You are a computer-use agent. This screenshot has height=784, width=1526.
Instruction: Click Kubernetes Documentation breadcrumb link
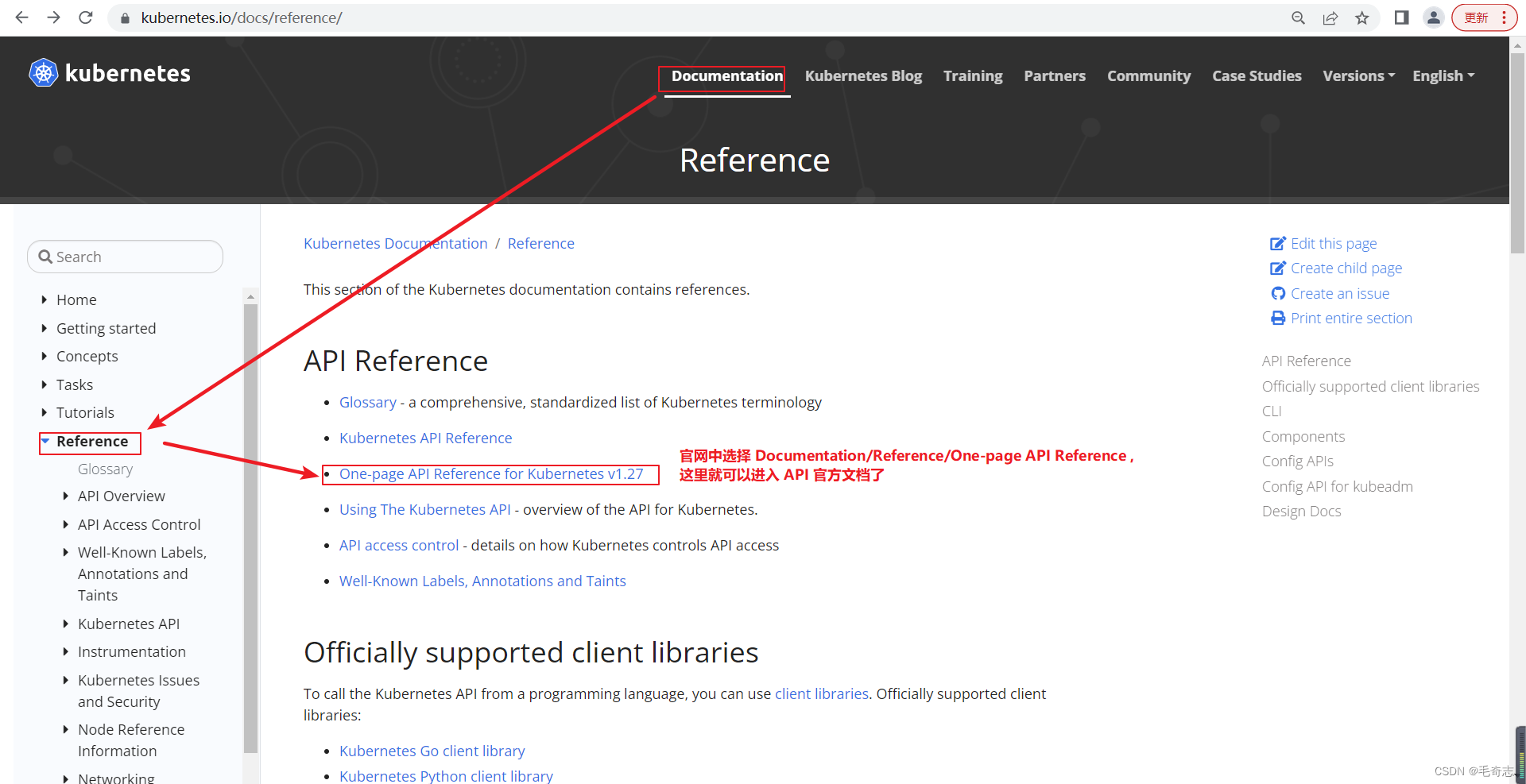(x=396, y=243)
